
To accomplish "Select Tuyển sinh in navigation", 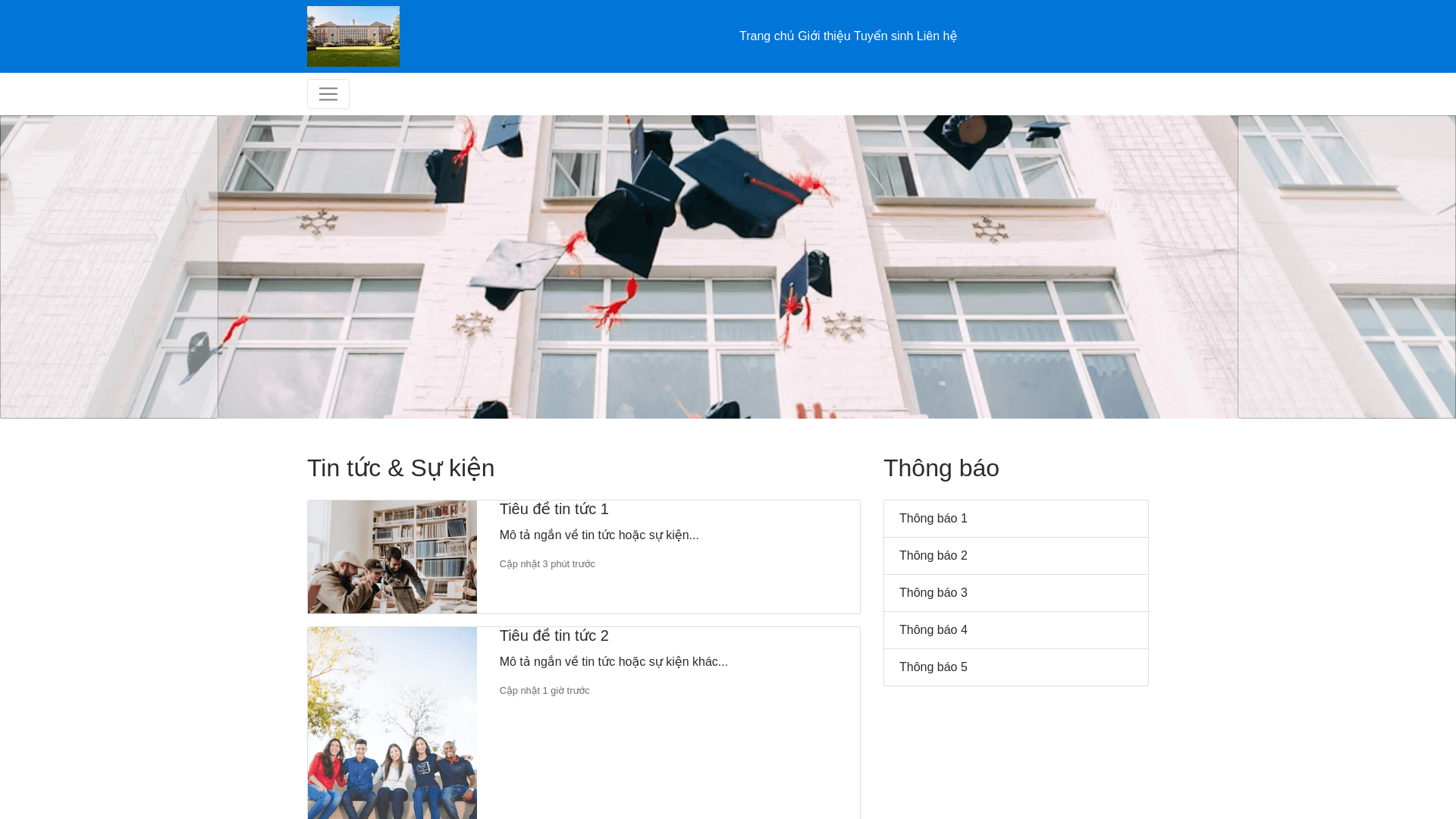I will [883, 36].
